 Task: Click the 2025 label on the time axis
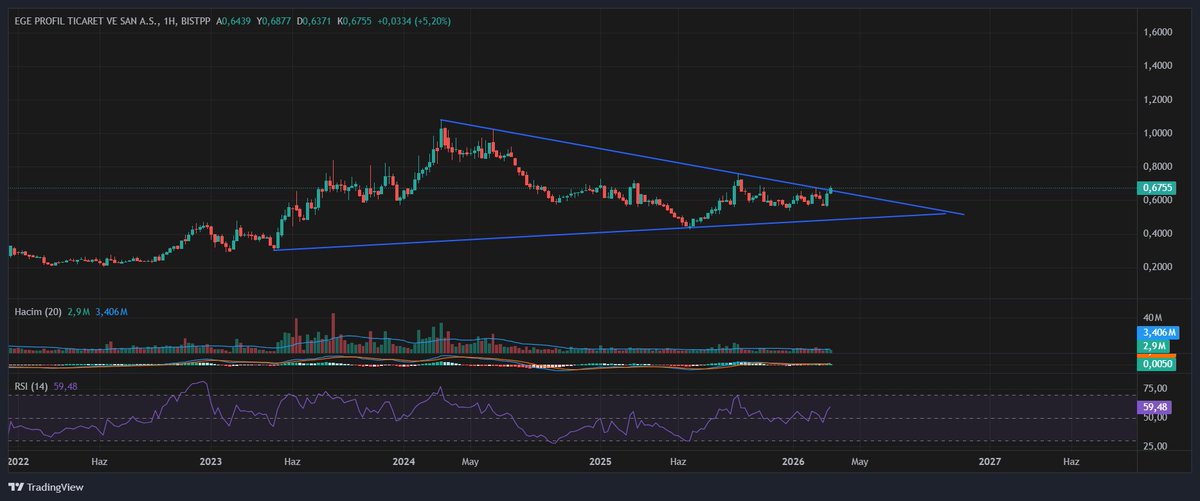click(600, 463)
